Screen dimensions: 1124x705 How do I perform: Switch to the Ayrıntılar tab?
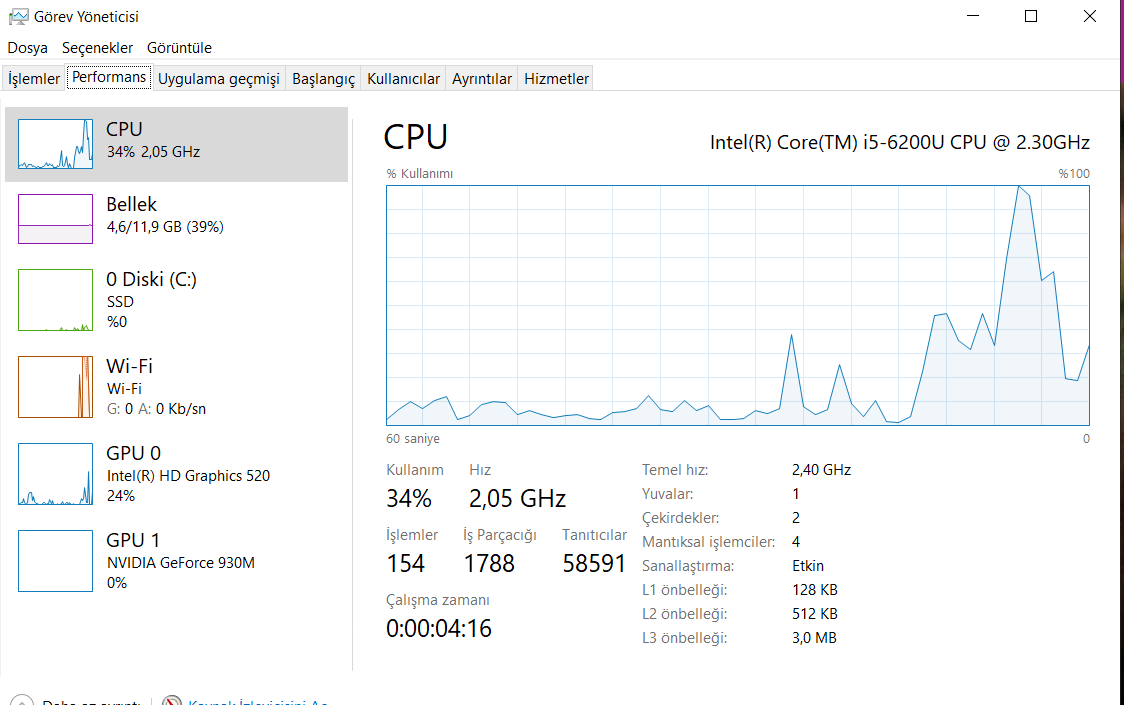coord(481,79)
